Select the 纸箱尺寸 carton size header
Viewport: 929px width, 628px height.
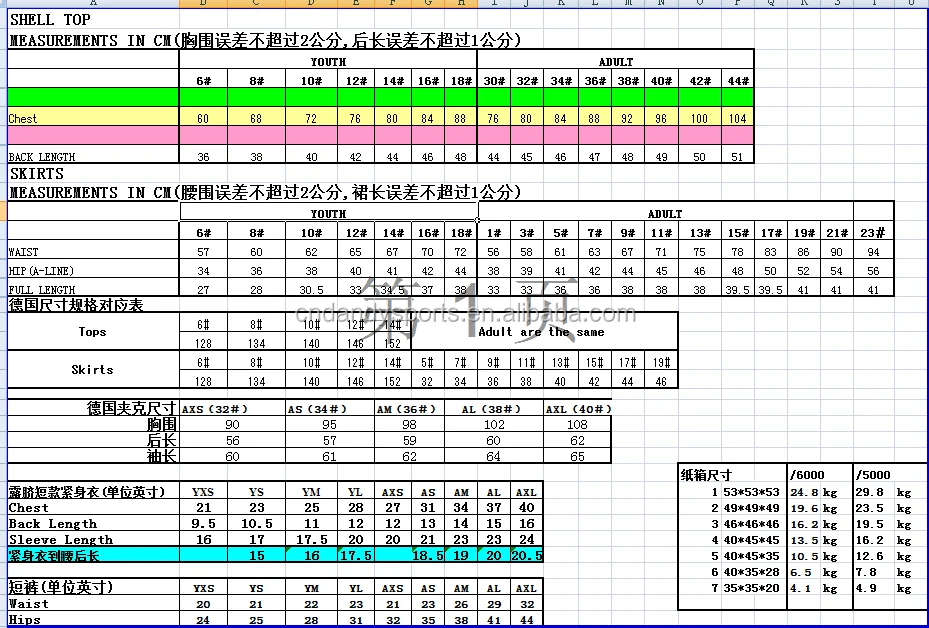pos(707,475)
